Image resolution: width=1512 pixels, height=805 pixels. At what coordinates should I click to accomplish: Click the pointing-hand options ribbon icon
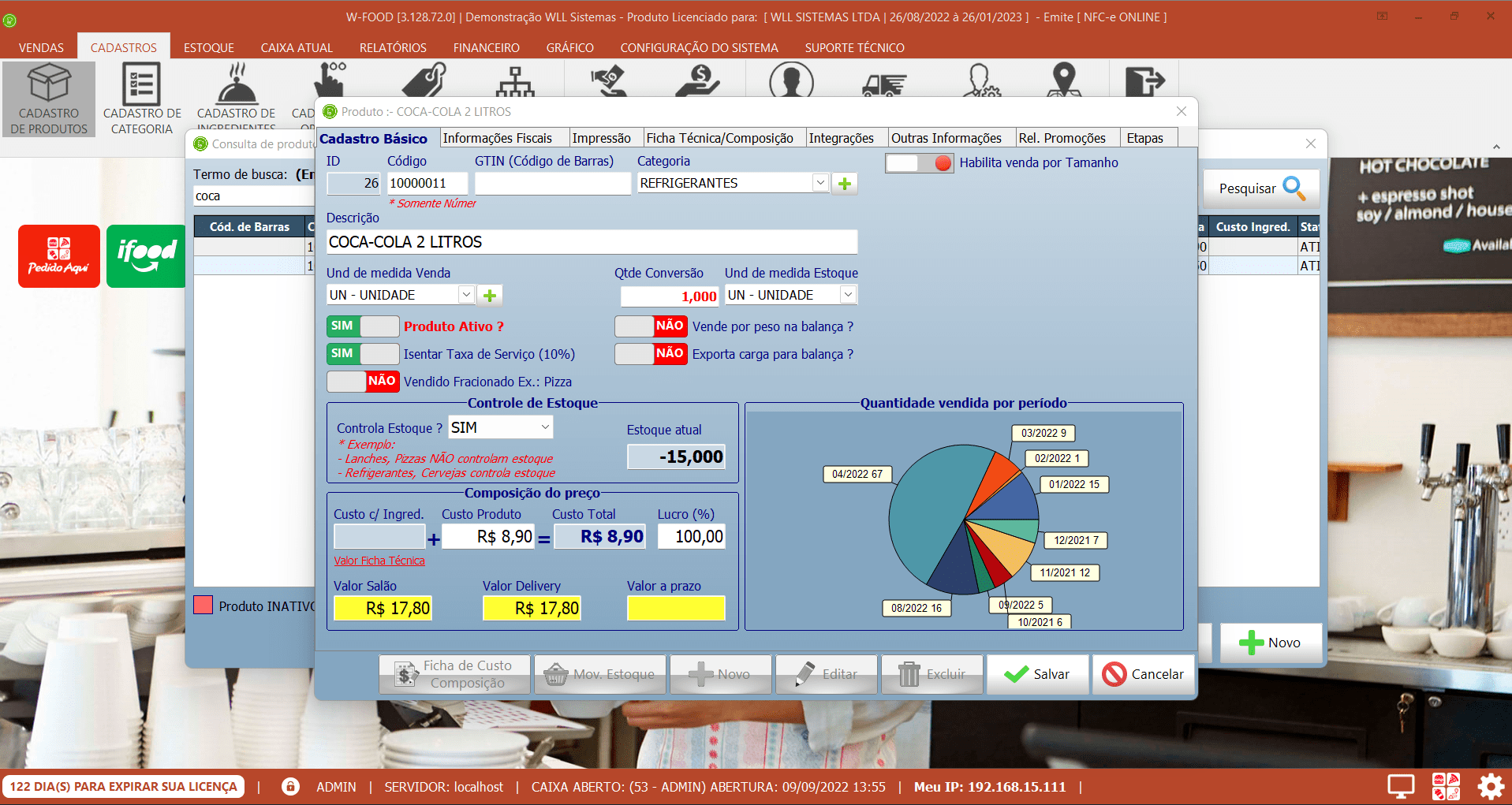point(329,80)
